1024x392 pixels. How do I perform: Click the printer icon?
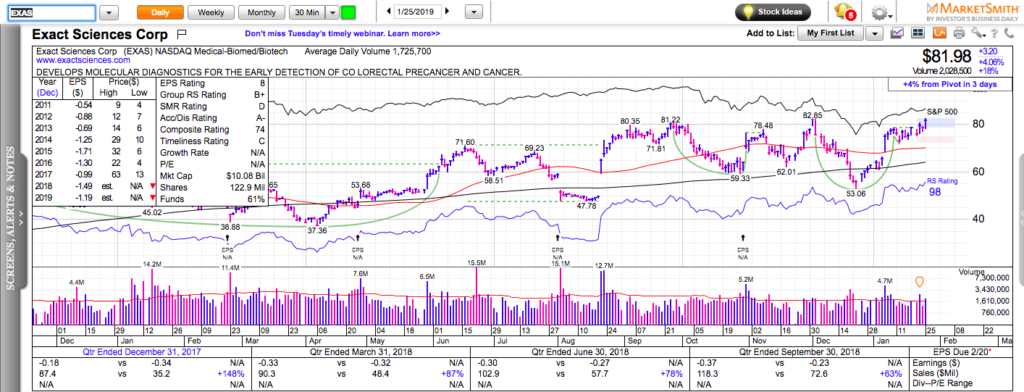tap(958, 33)
